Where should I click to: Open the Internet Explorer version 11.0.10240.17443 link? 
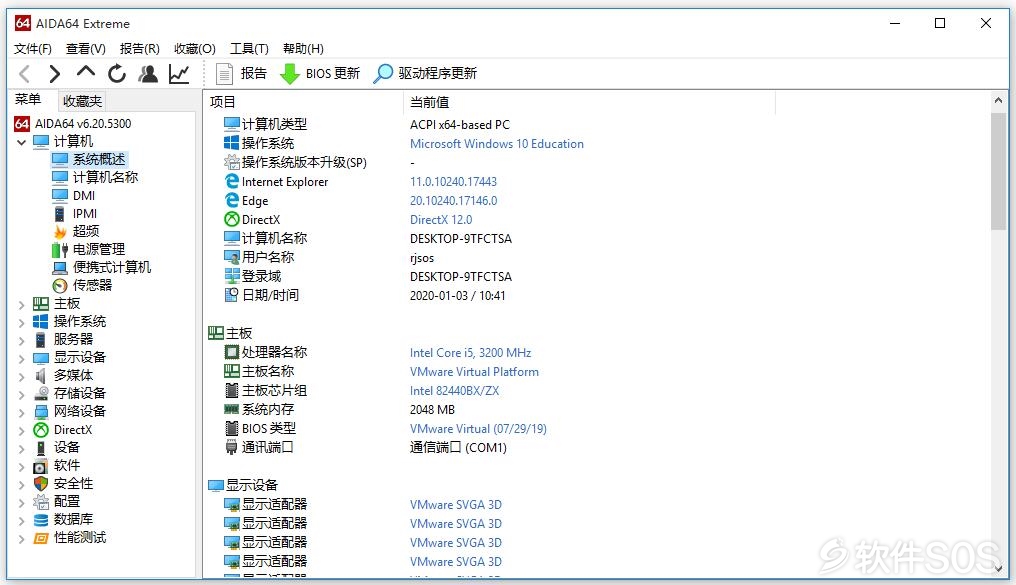(453, 182)
